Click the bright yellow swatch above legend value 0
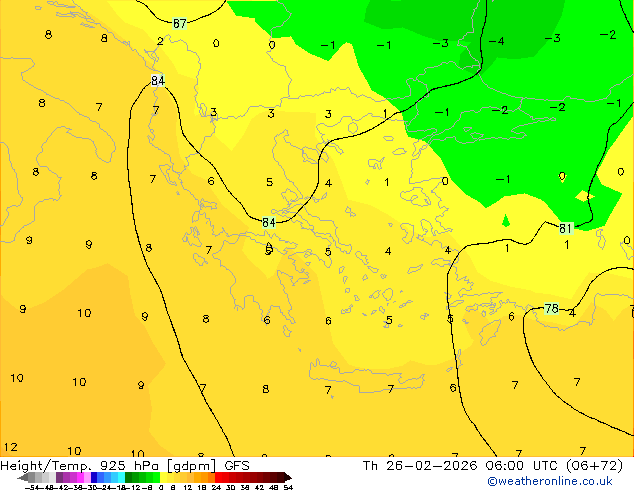This screenshot has width=634, height=490. pyautogui.click(x=163, y=478)
